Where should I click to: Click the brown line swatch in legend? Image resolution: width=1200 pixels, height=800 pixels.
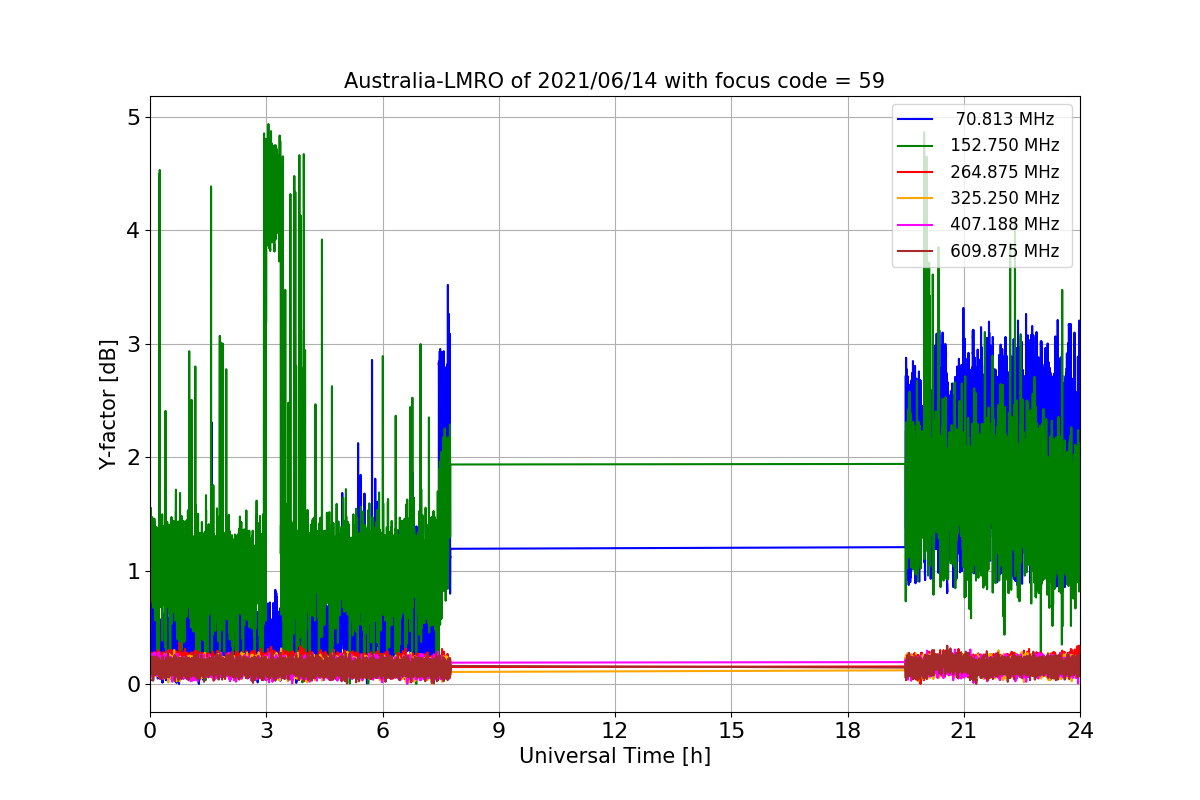(916, 251)
